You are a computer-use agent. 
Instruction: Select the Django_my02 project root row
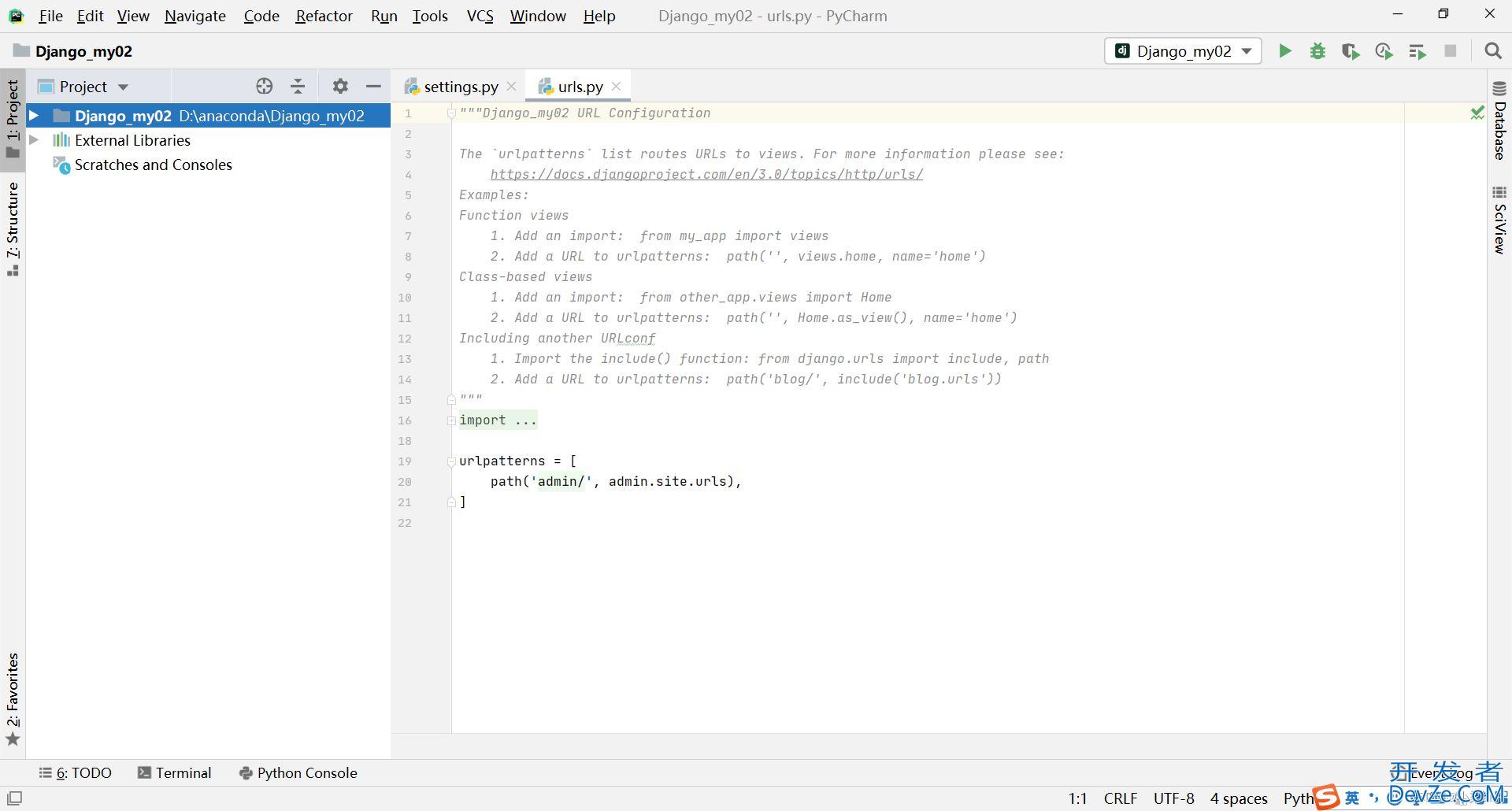point(209,116)
